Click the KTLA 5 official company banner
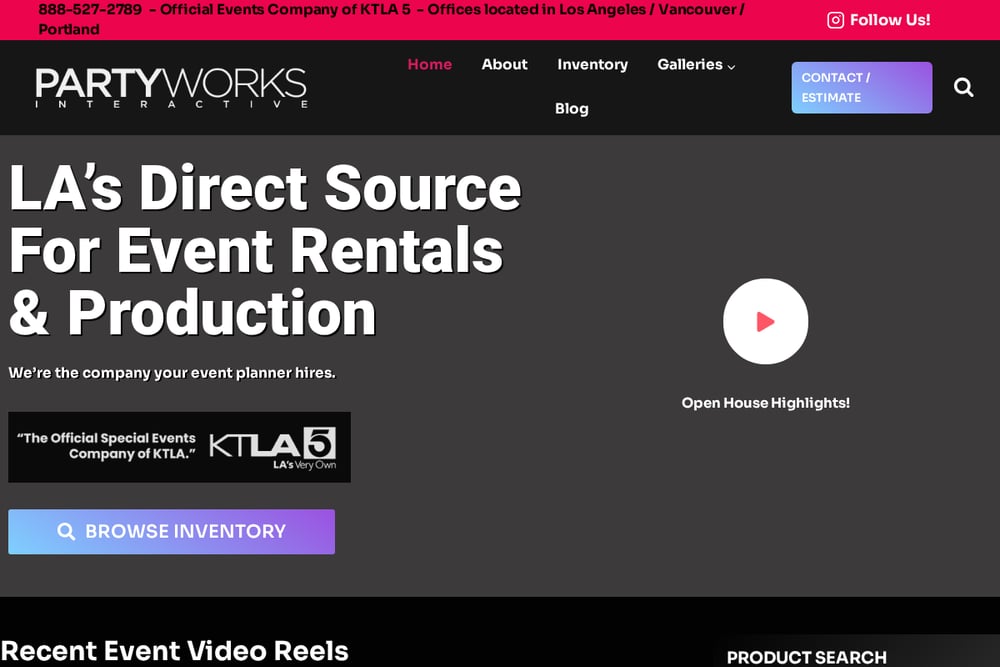This screenshot has width=1000, height=667. coord(179,447)
